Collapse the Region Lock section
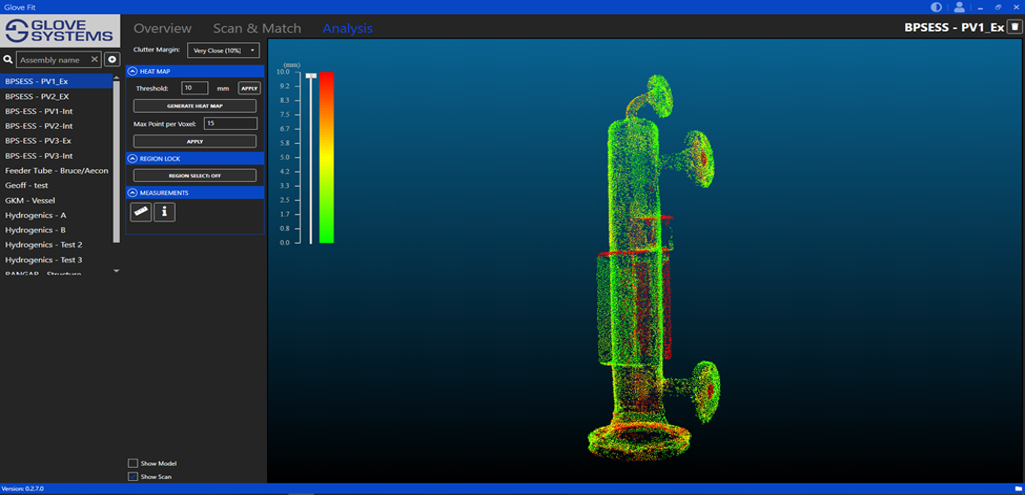 coord(132,158)
